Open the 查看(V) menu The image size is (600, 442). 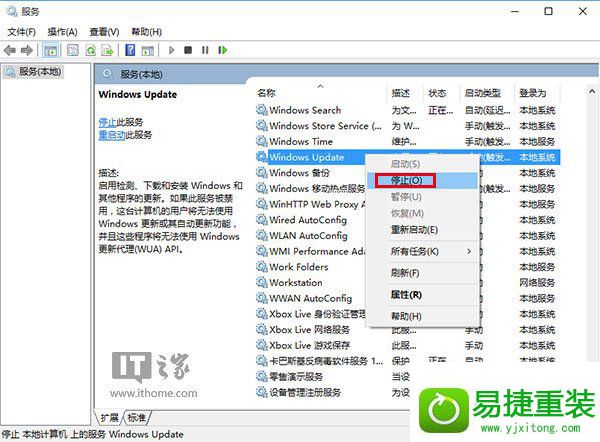104,32
